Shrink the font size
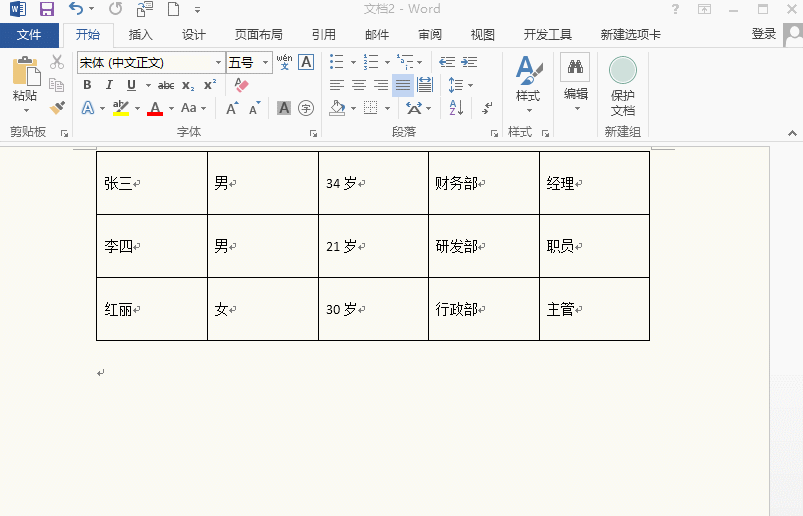This screenshot has height=516, width=803. (255, 108)
